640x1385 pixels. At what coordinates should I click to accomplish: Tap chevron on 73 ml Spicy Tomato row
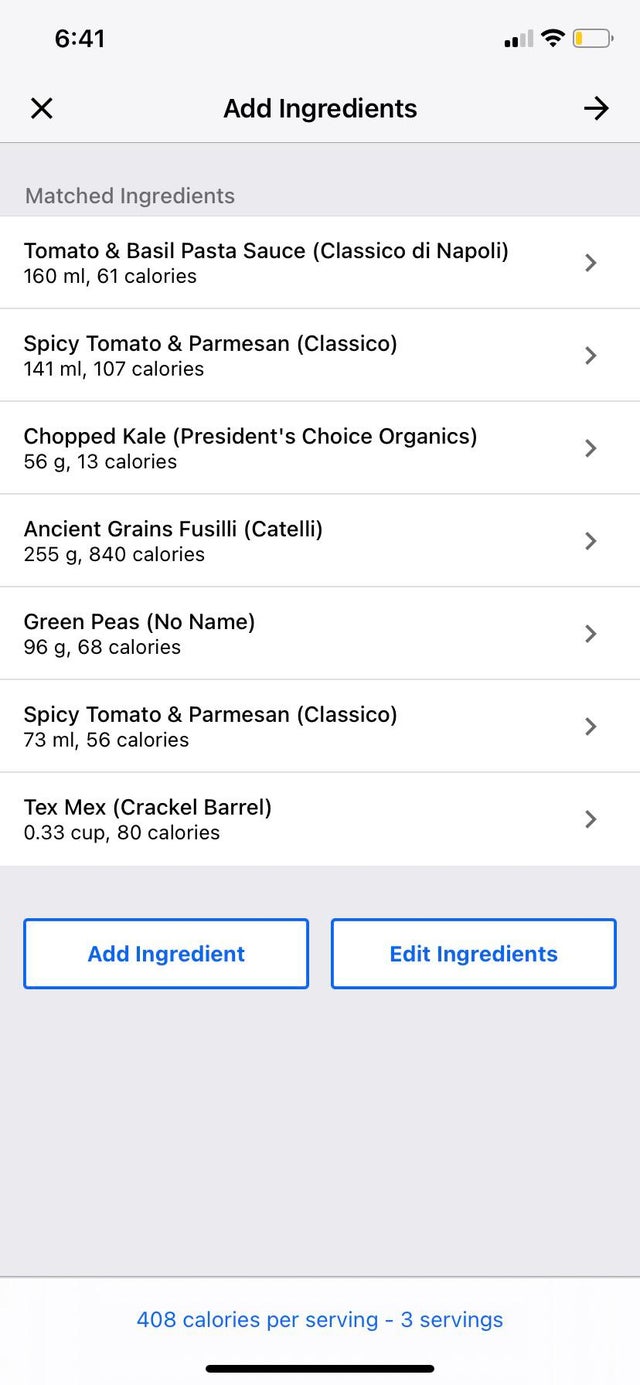(x=591, y=726)
